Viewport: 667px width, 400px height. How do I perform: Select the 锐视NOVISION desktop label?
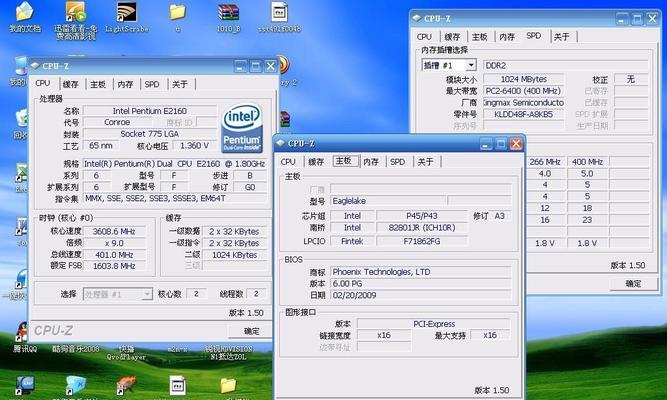(x=228, y=353)
